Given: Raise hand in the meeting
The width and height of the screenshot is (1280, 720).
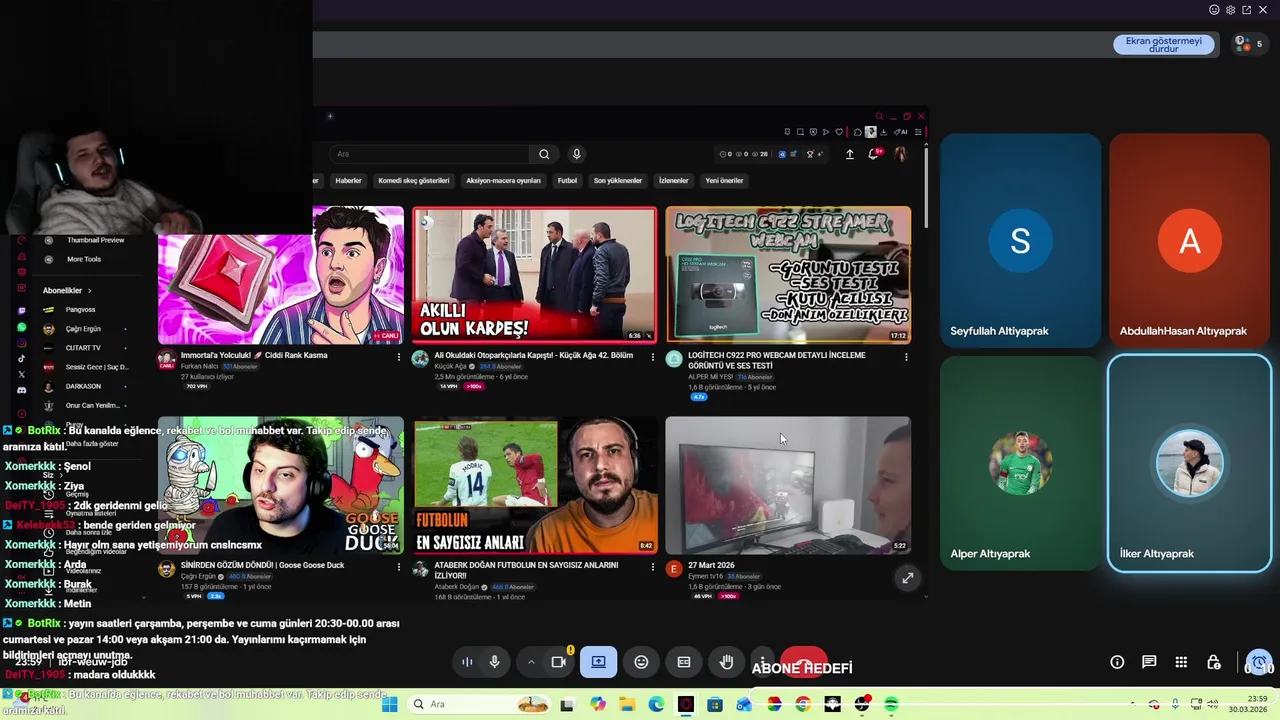Looking at the screenshot, I should coord(727,662).
